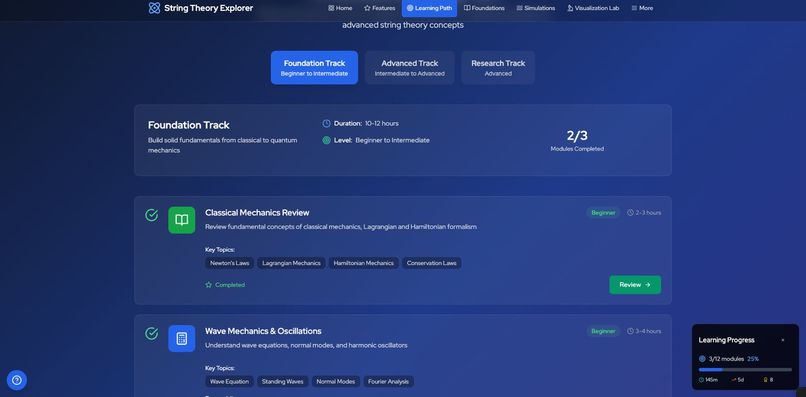The width and height of the screenshot is (806, 397).
Task: Click the 2-3 hours clock icon
Action: tap(630, 212)
